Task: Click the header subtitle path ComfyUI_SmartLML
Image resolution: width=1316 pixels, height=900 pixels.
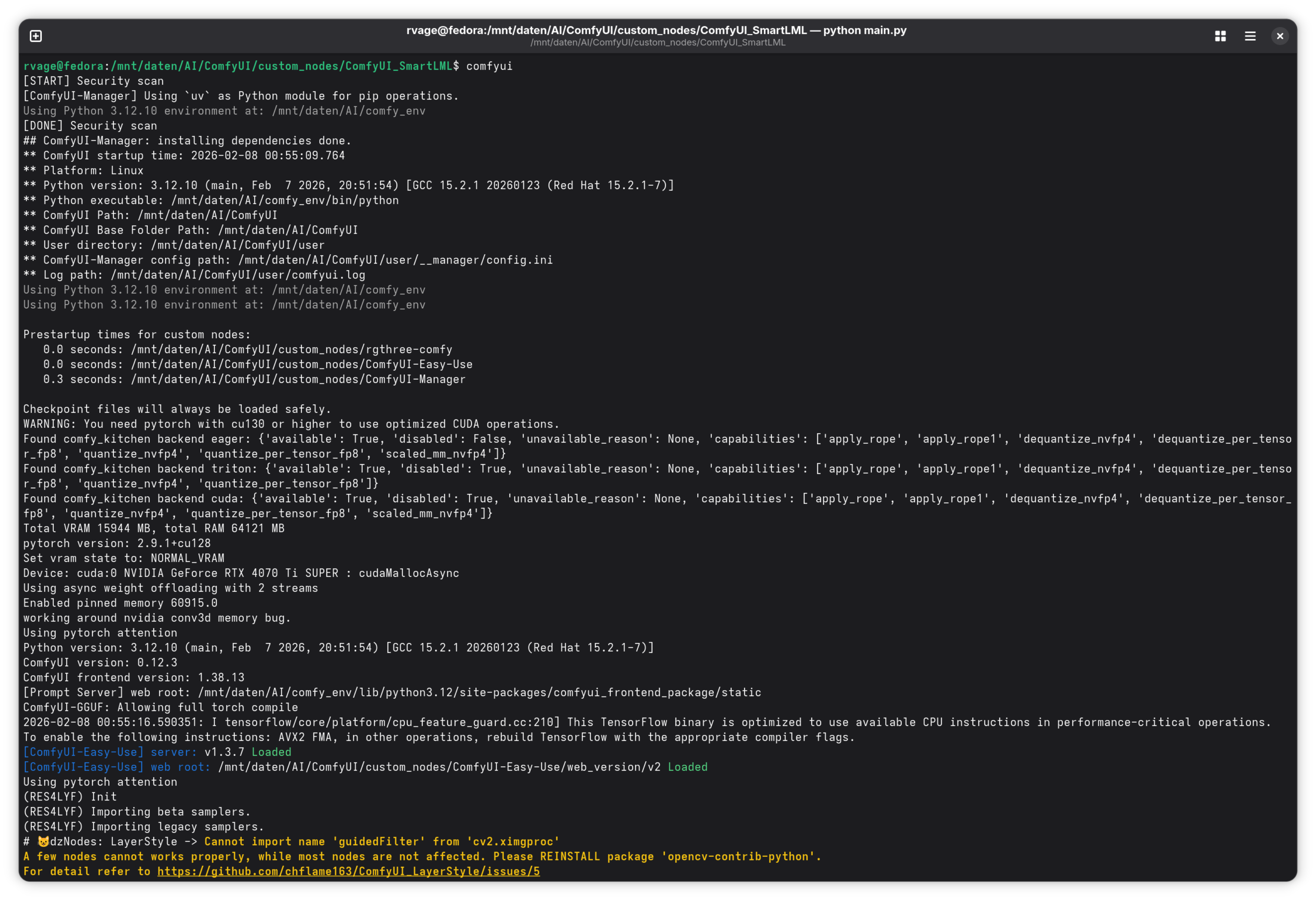Action: point(658,43)
